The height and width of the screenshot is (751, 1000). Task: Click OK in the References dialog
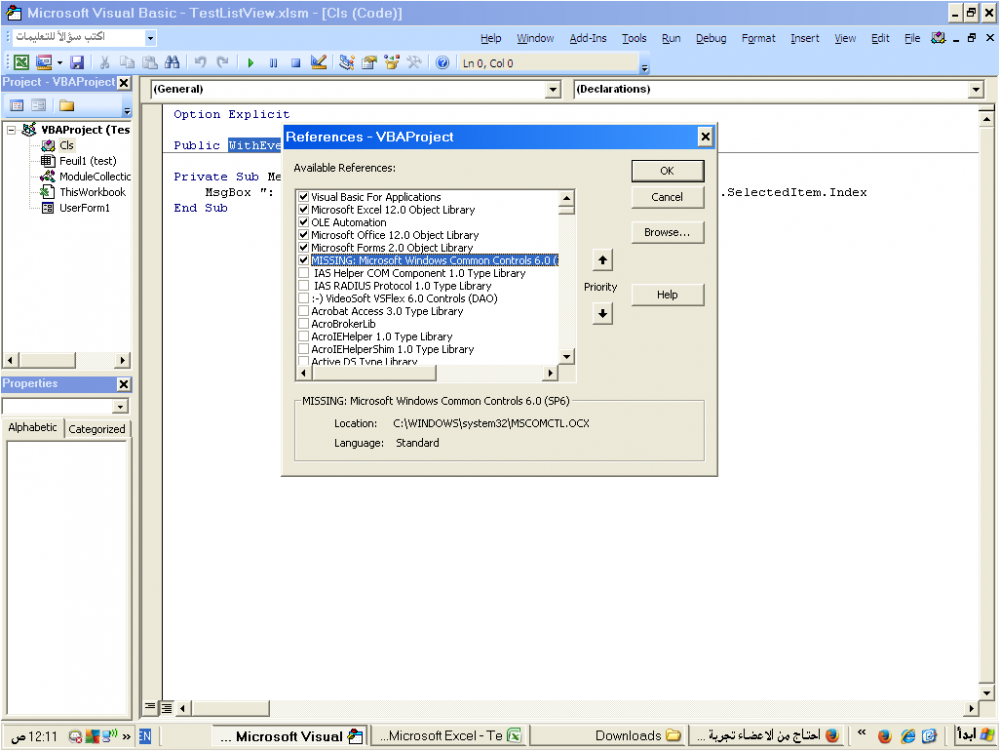[668, 171]
